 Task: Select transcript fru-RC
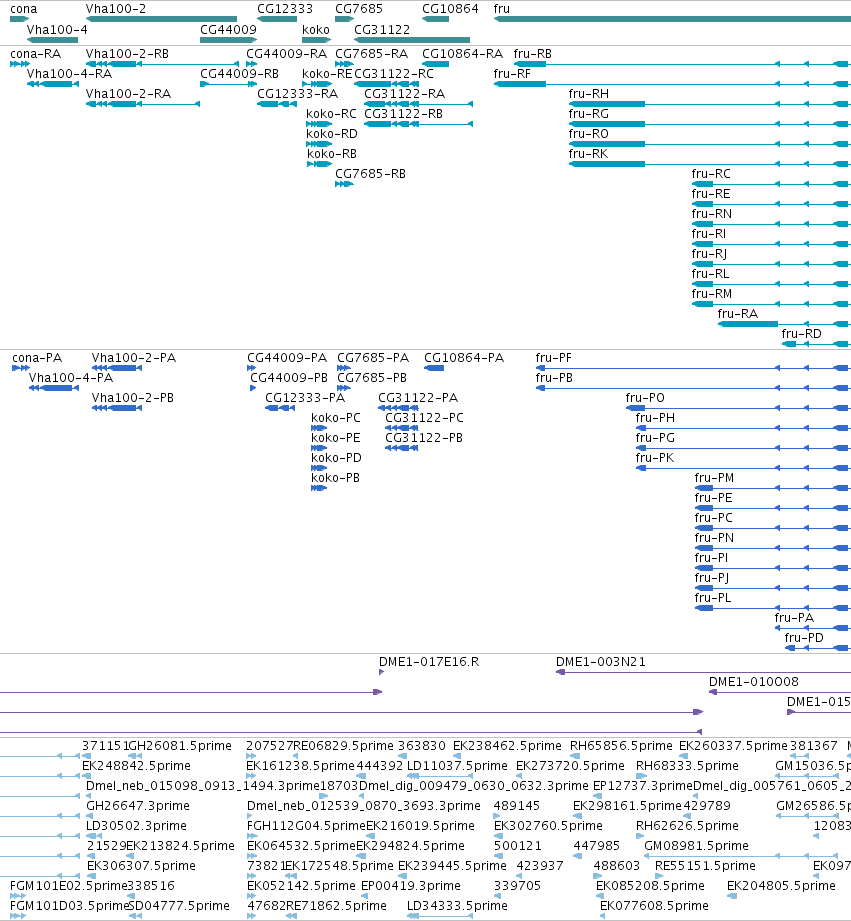(x=711, y=174)
